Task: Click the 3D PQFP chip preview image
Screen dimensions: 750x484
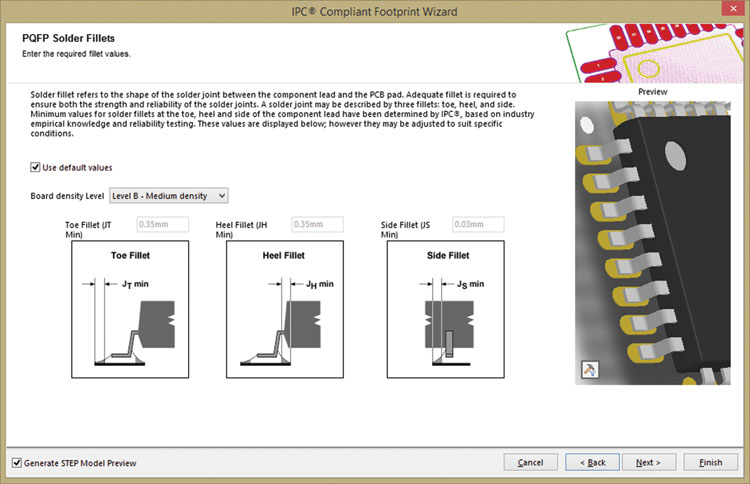Action: pos(652,240)
